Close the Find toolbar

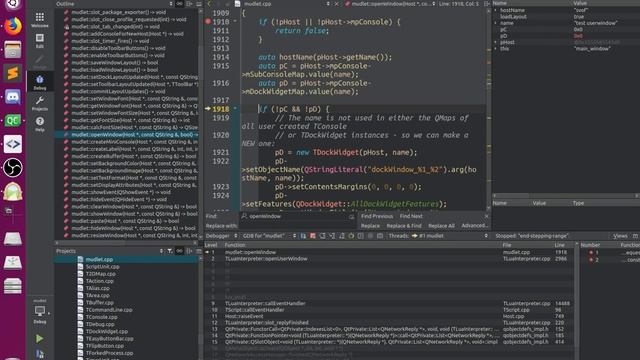pos(487,216)
